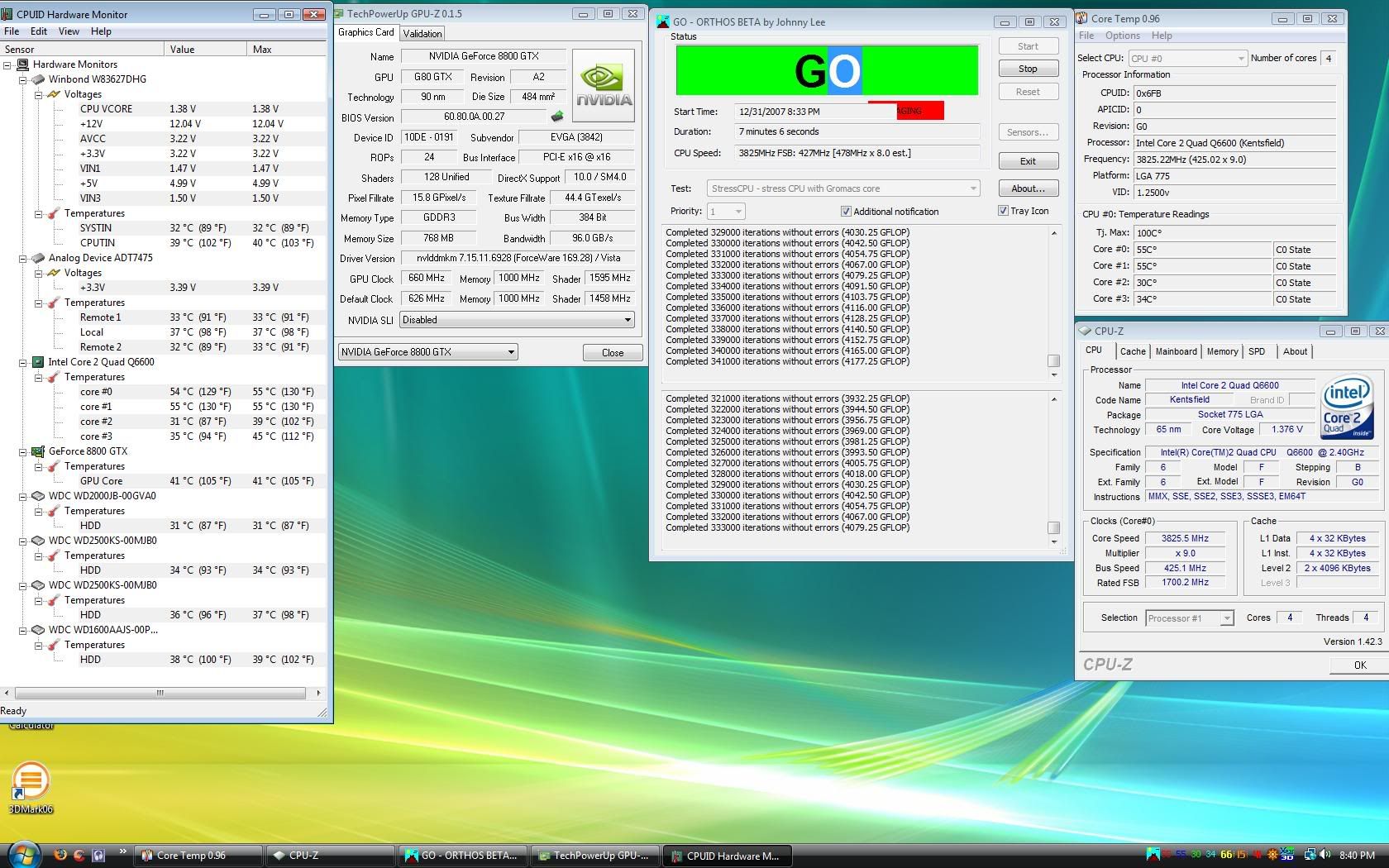Toggle the Tray Icon checkbox in ORTHOS
This screenshot has height=868, width=1389.
pyautogui.click(x=1003, y=211)
